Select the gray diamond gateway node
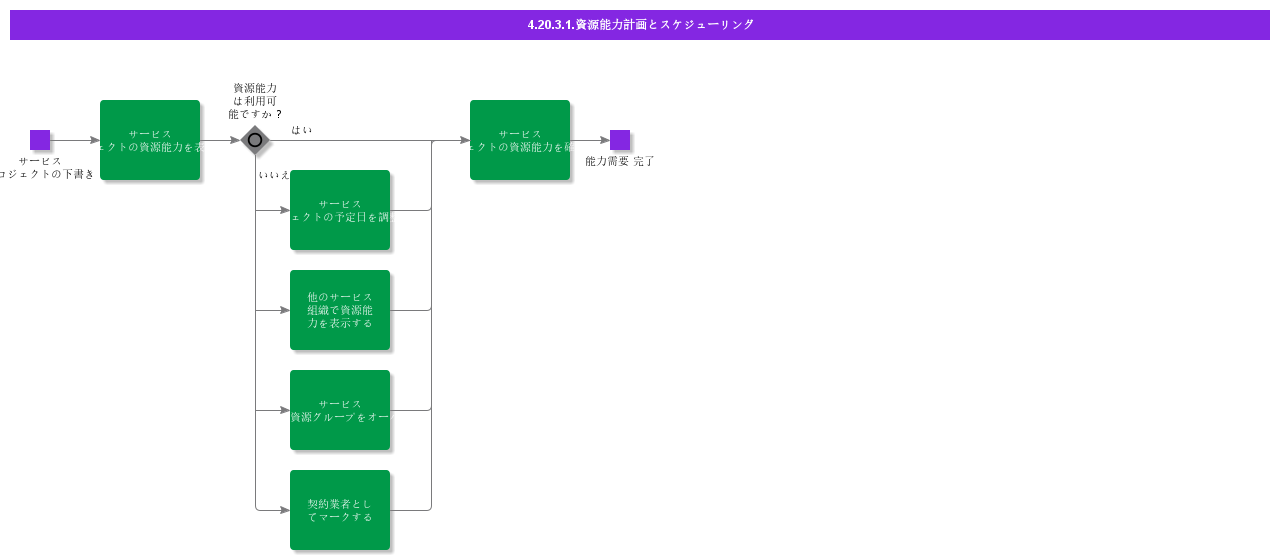The height and width of the screenshot is (560, 1280). pos(255,140)
